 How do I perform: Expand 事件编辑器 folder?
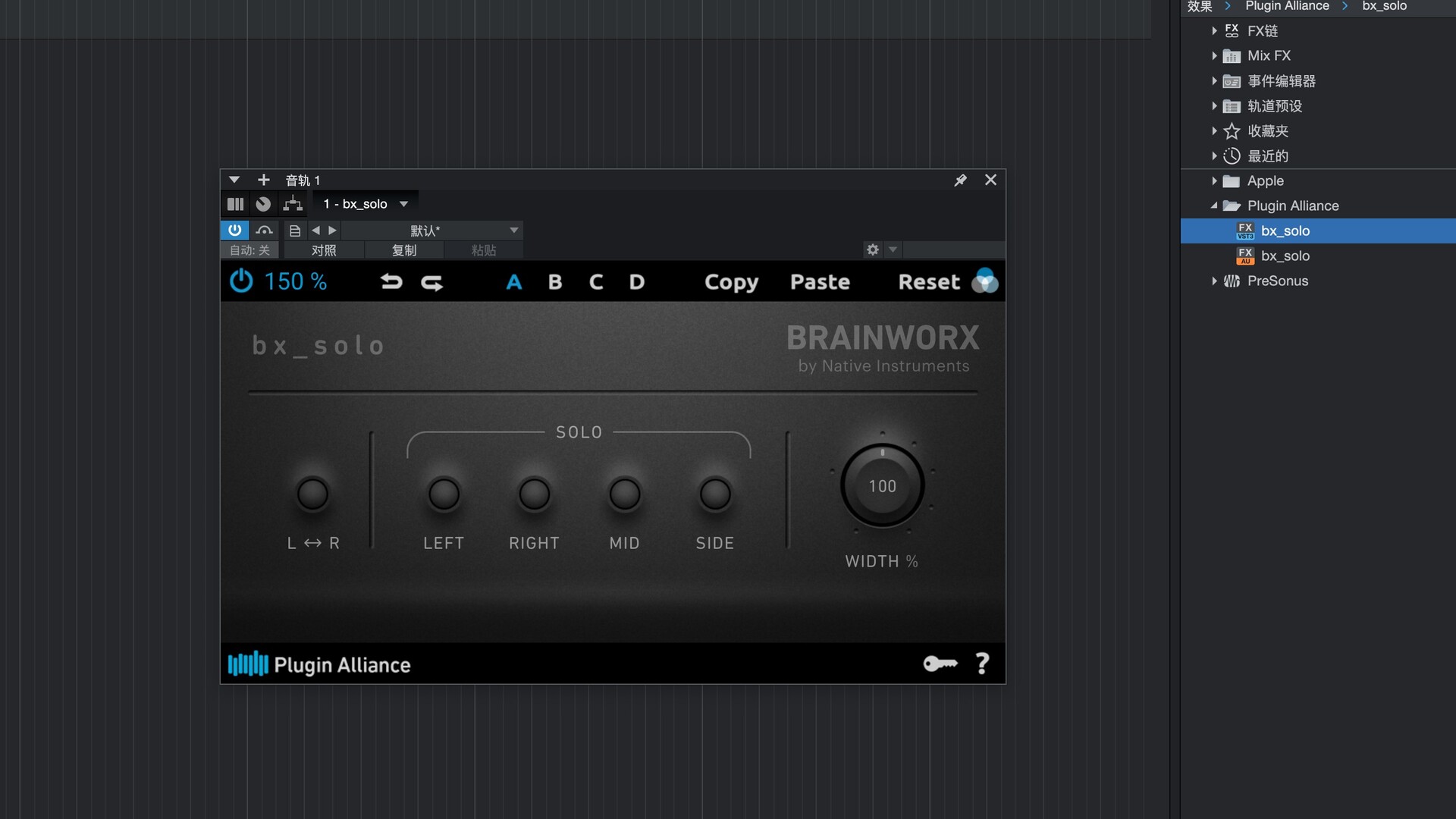click(1214, 80)
